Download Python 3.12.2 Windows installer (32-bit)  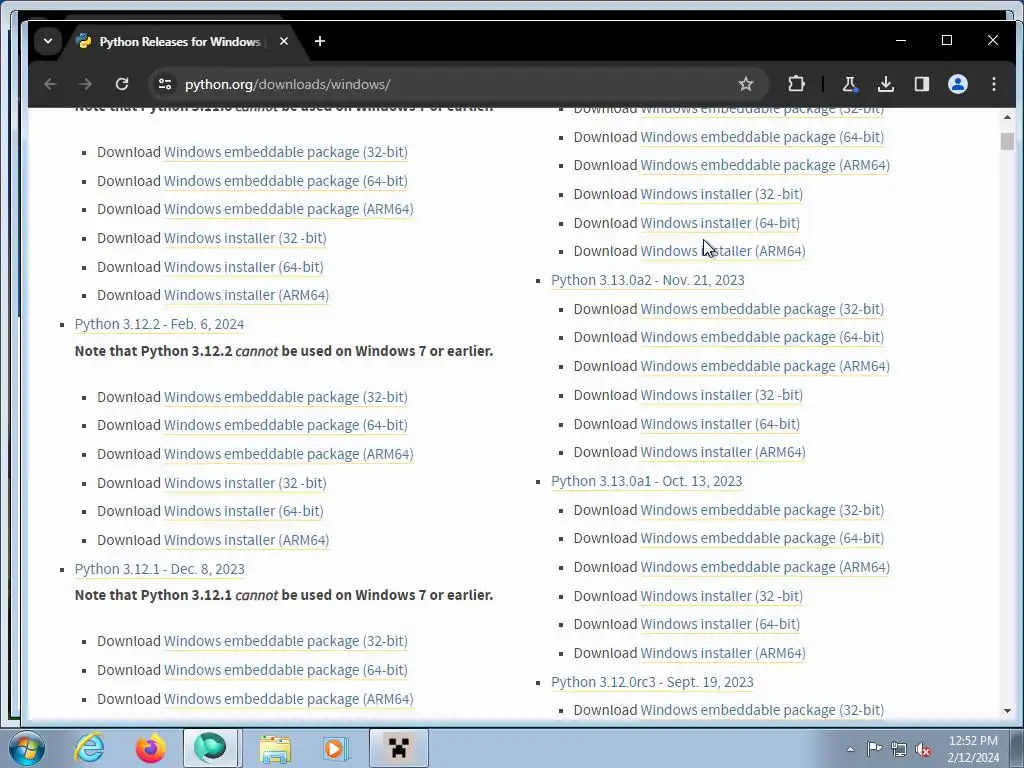click(245, 483)
